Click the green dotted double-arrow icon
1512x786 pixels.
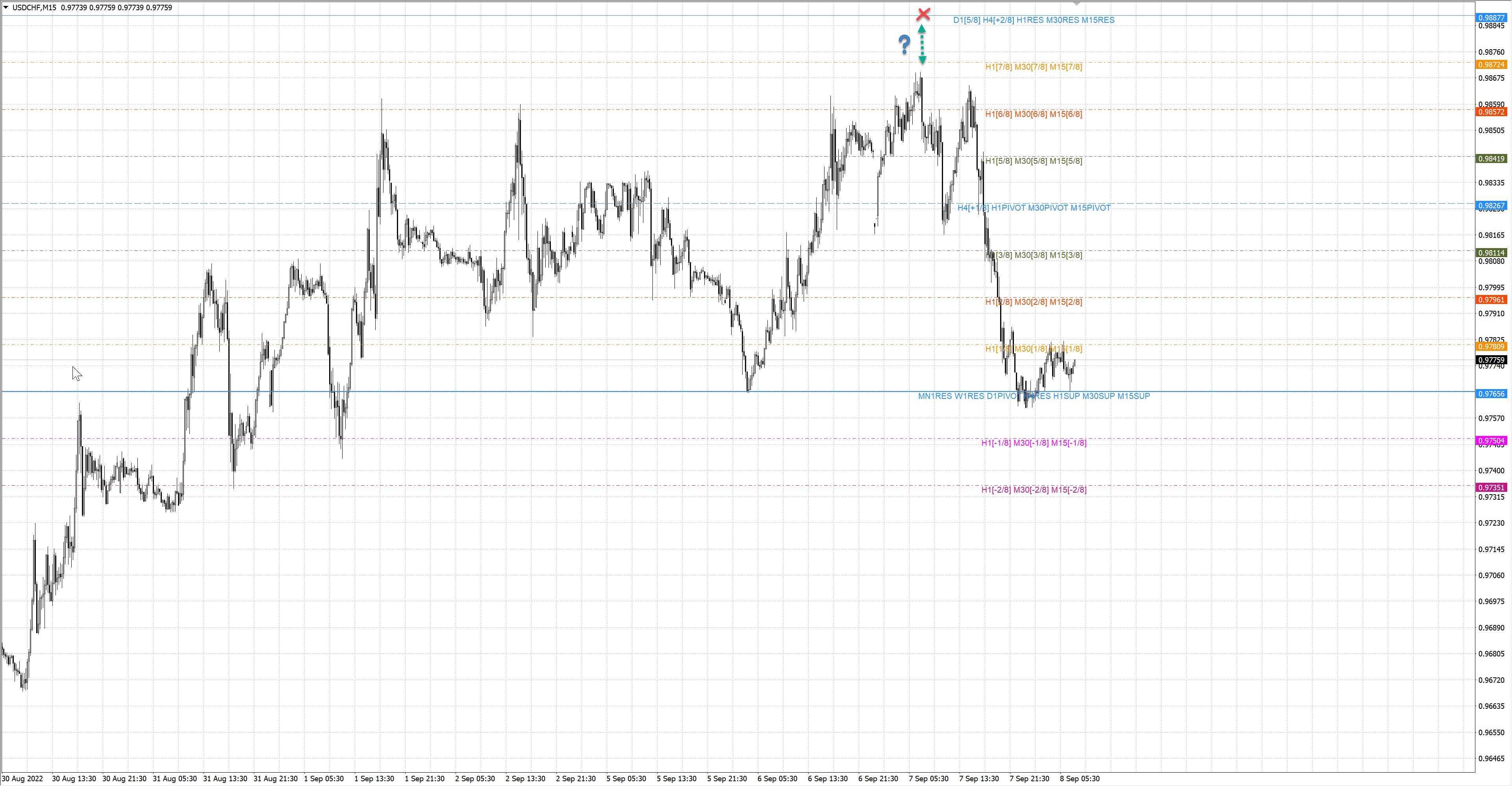coord(922,44)
